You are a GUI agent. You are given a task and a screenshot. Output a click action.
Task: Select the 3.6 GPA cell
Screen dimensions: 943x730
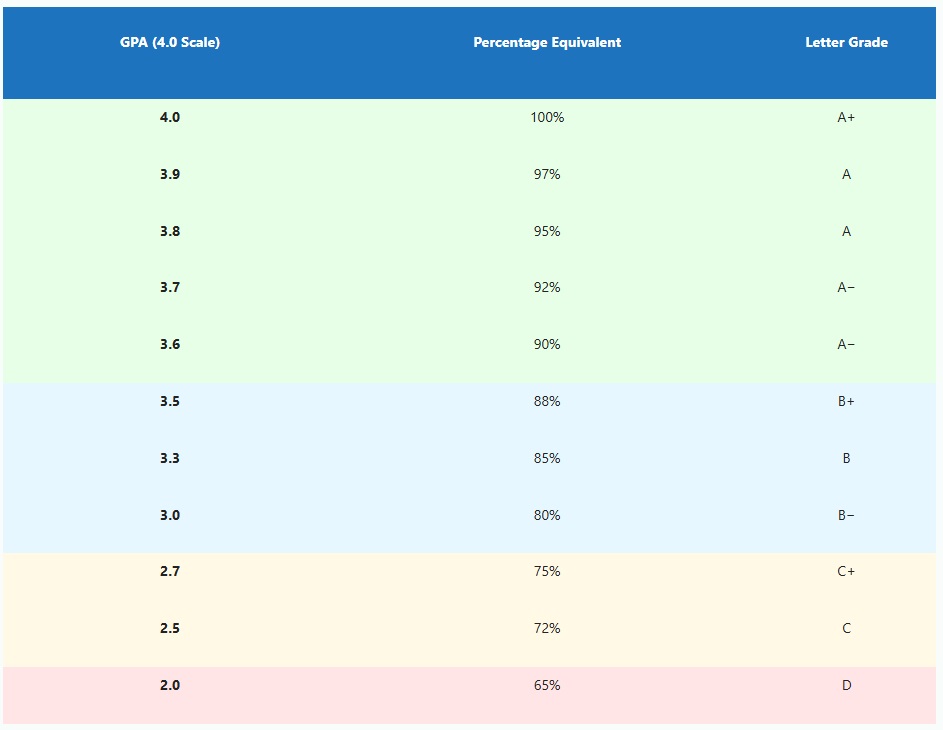click(x=170, y=344)
